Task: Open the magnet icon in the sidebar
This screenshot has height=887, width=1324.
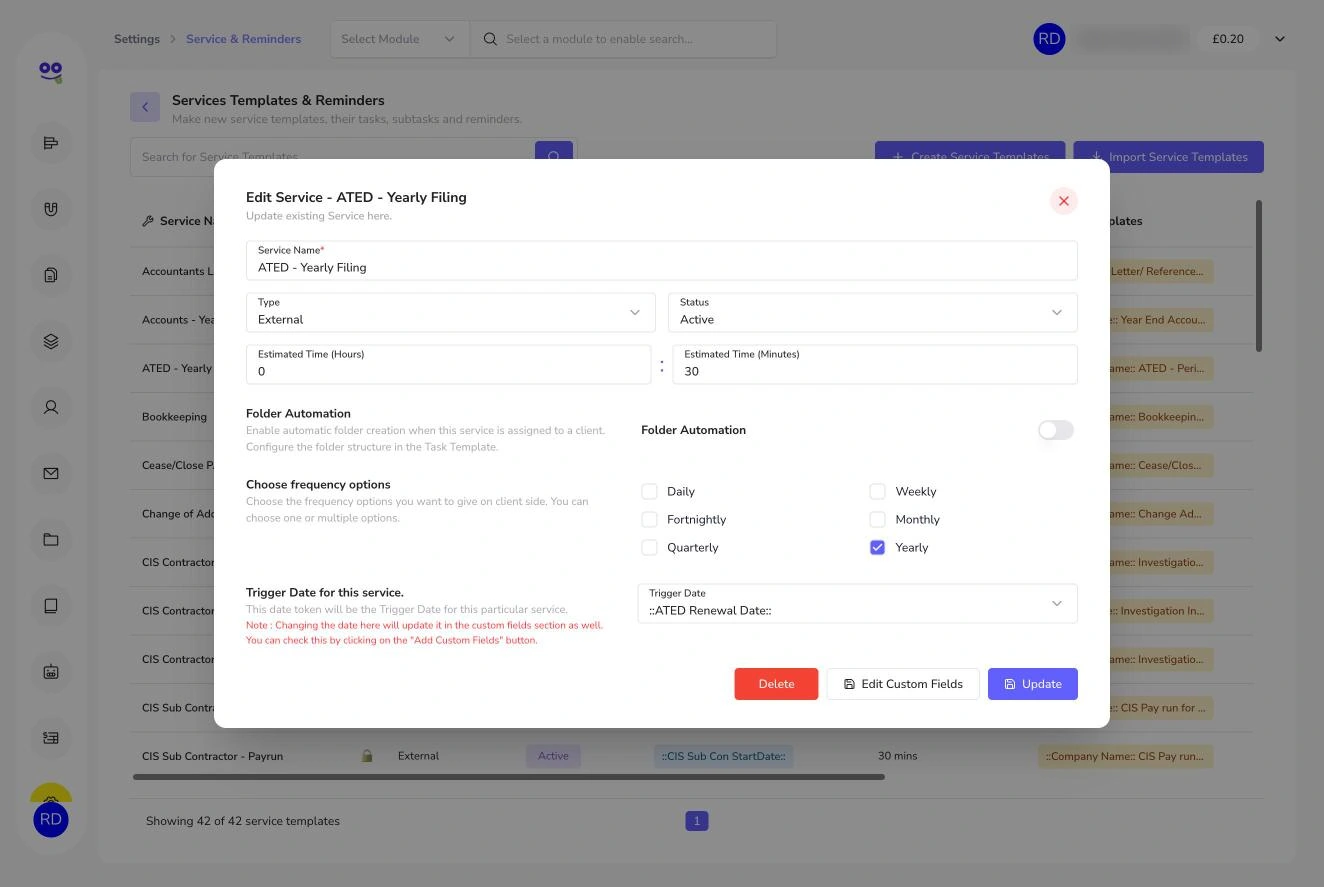Action: (51, 209)
